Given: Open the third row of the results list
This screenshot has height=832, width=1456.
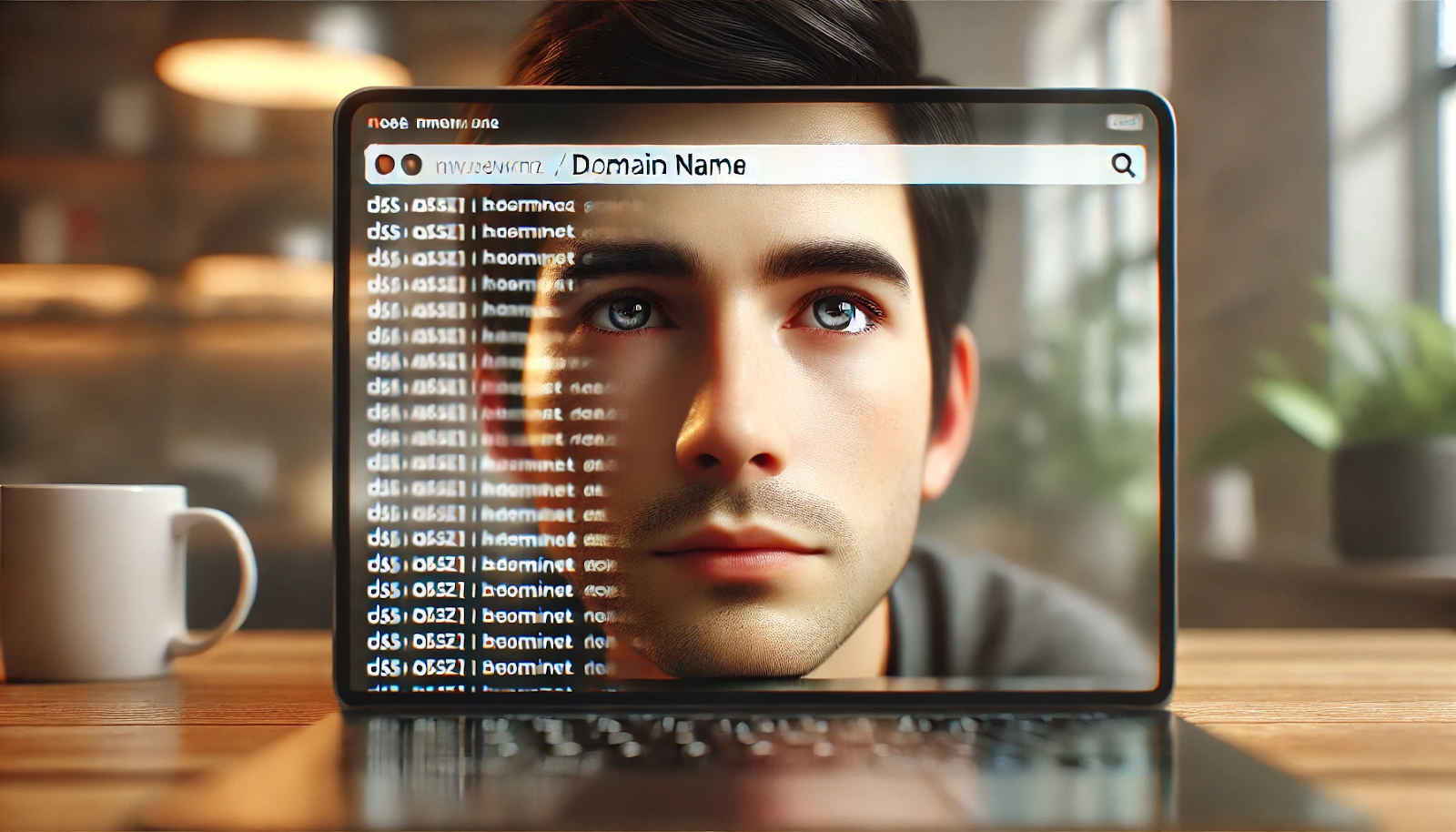Looking at the screenshot, I should [x=528, y=258].
